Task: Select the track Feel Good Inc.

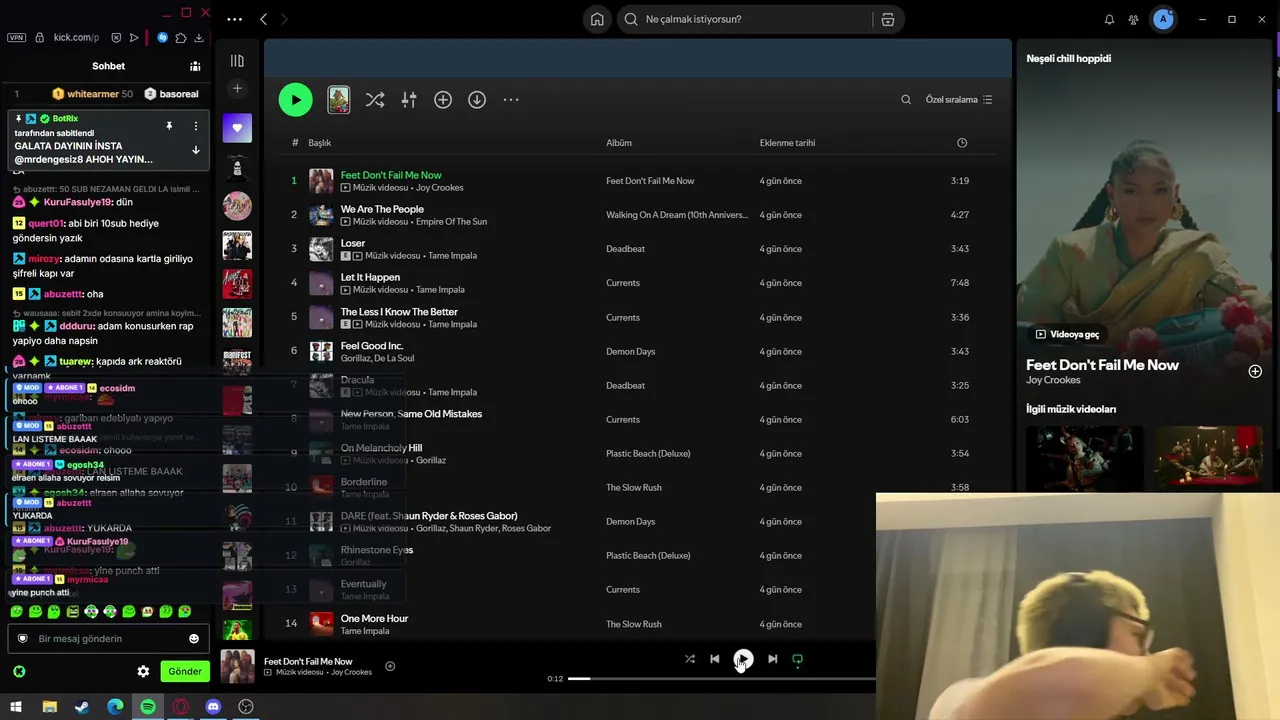Action: 372,346
